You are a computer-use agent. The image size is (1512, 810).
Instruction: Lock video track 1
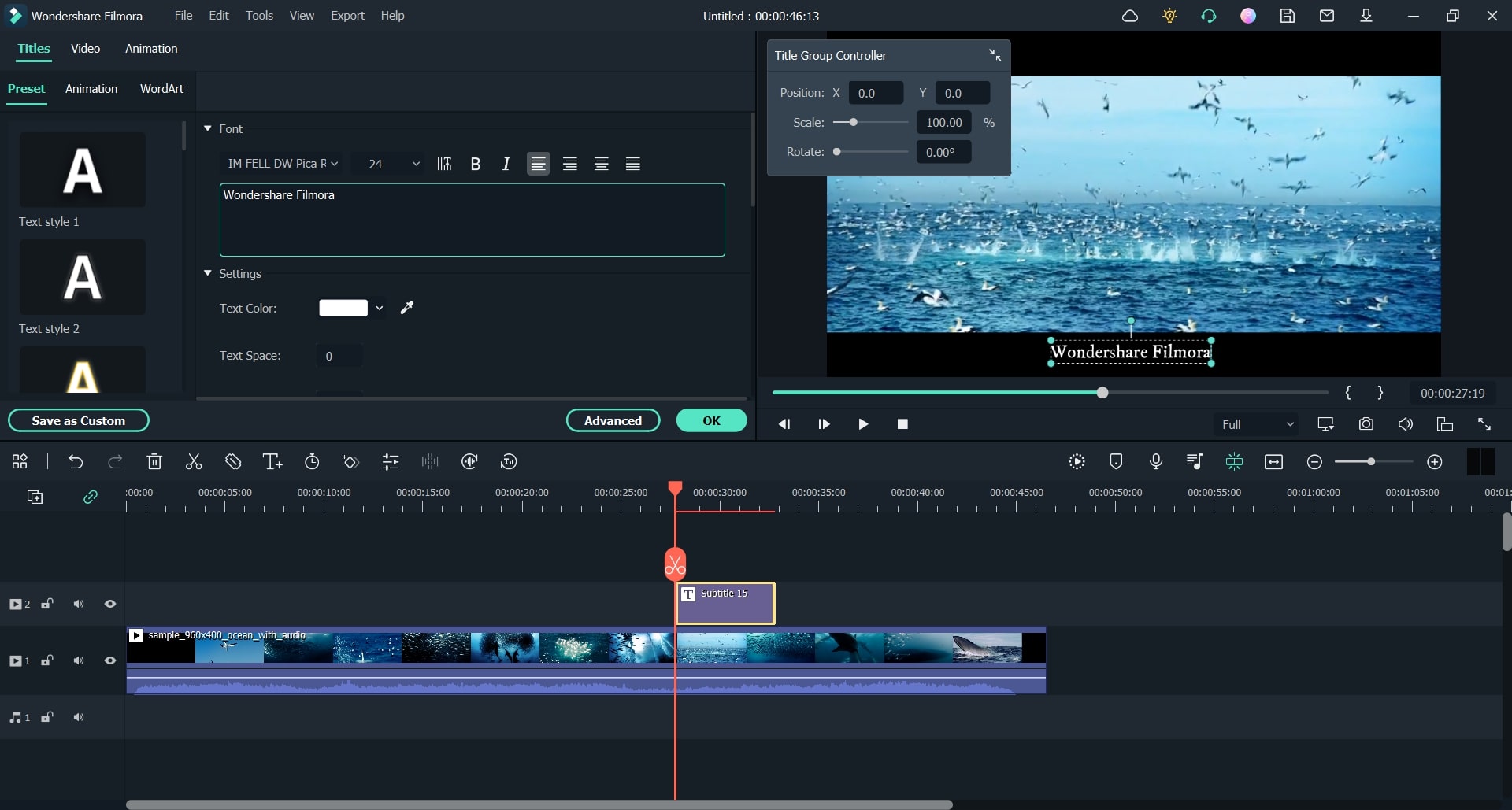point(47,660)
